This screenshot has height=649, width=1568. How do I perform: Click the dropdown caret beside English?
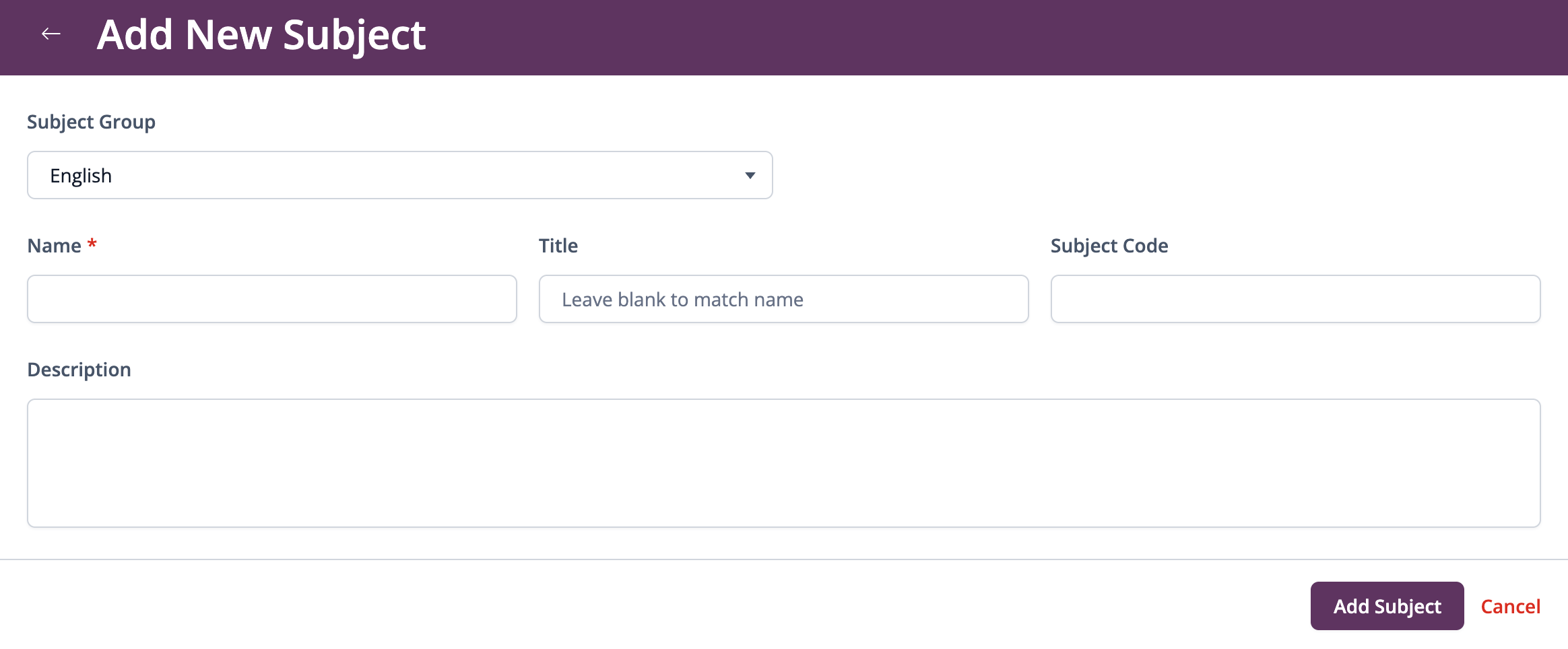tap(750, 176)
